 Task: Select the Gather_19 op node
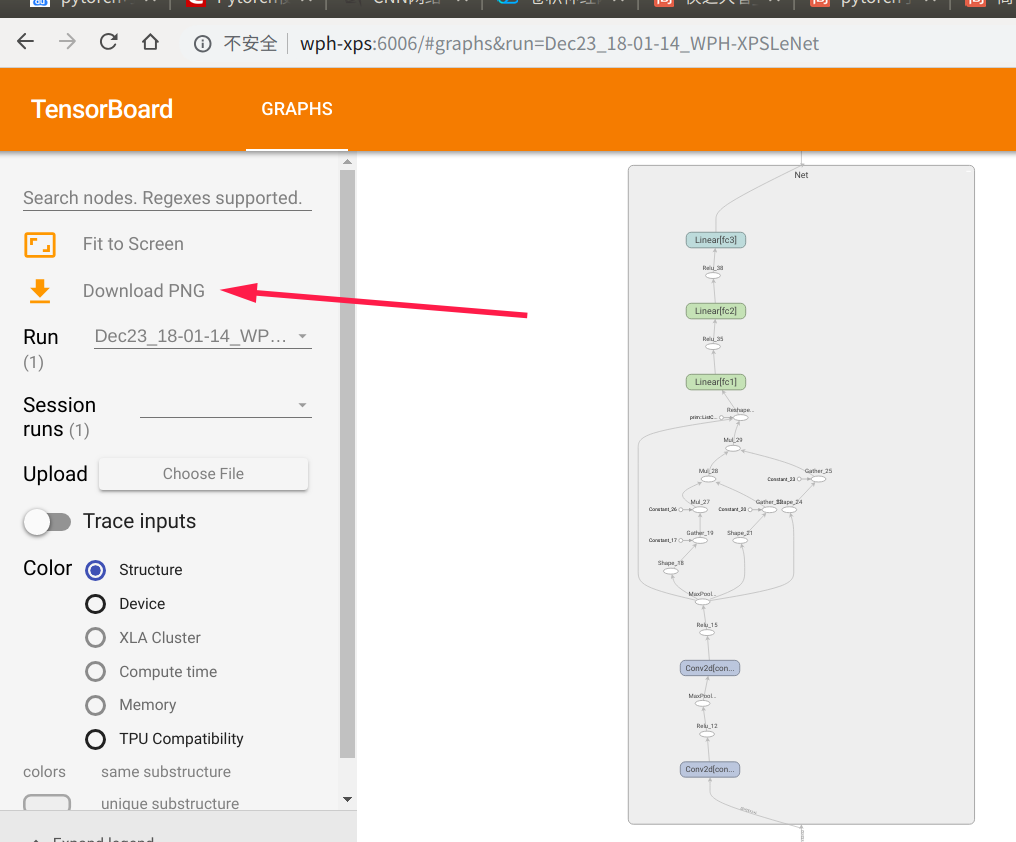coord(700,541)
